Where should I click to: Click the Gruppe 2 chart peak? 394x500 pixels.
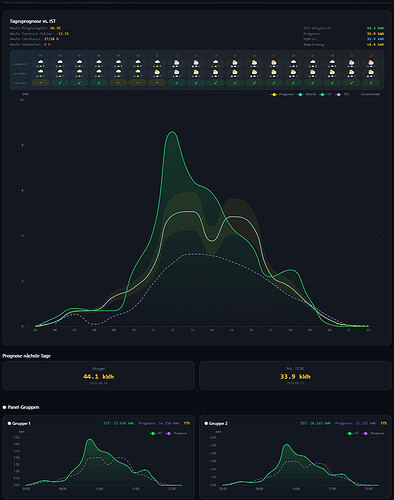pyautogui.click(x=286, y=445)
